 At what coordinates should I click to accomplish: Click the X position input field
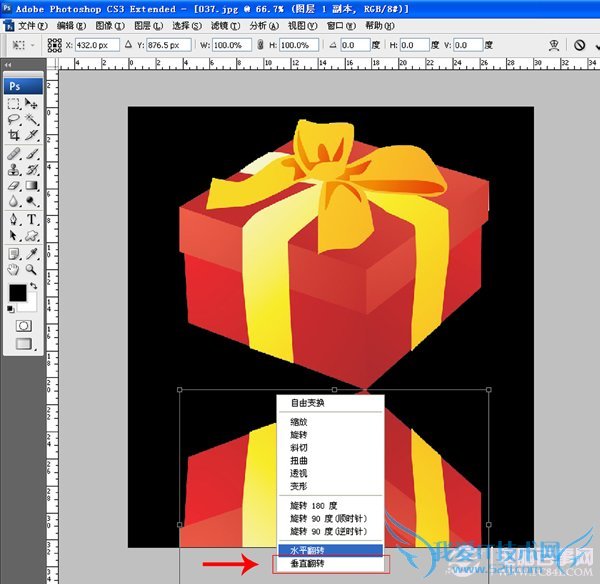coord(97,45)
